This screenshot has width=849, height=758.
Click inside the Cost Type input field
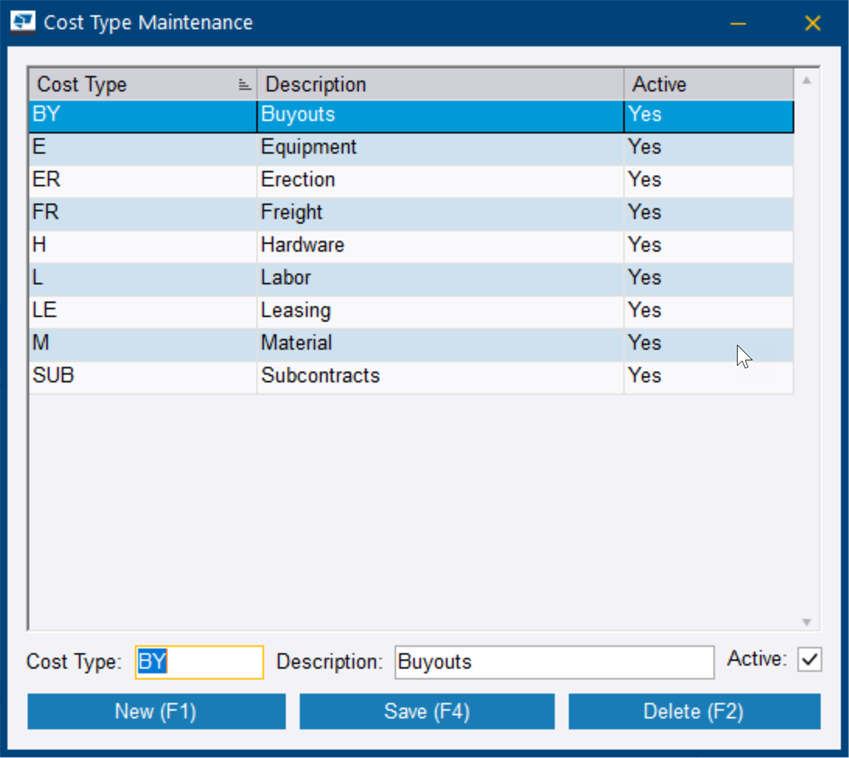coord(198,661)
